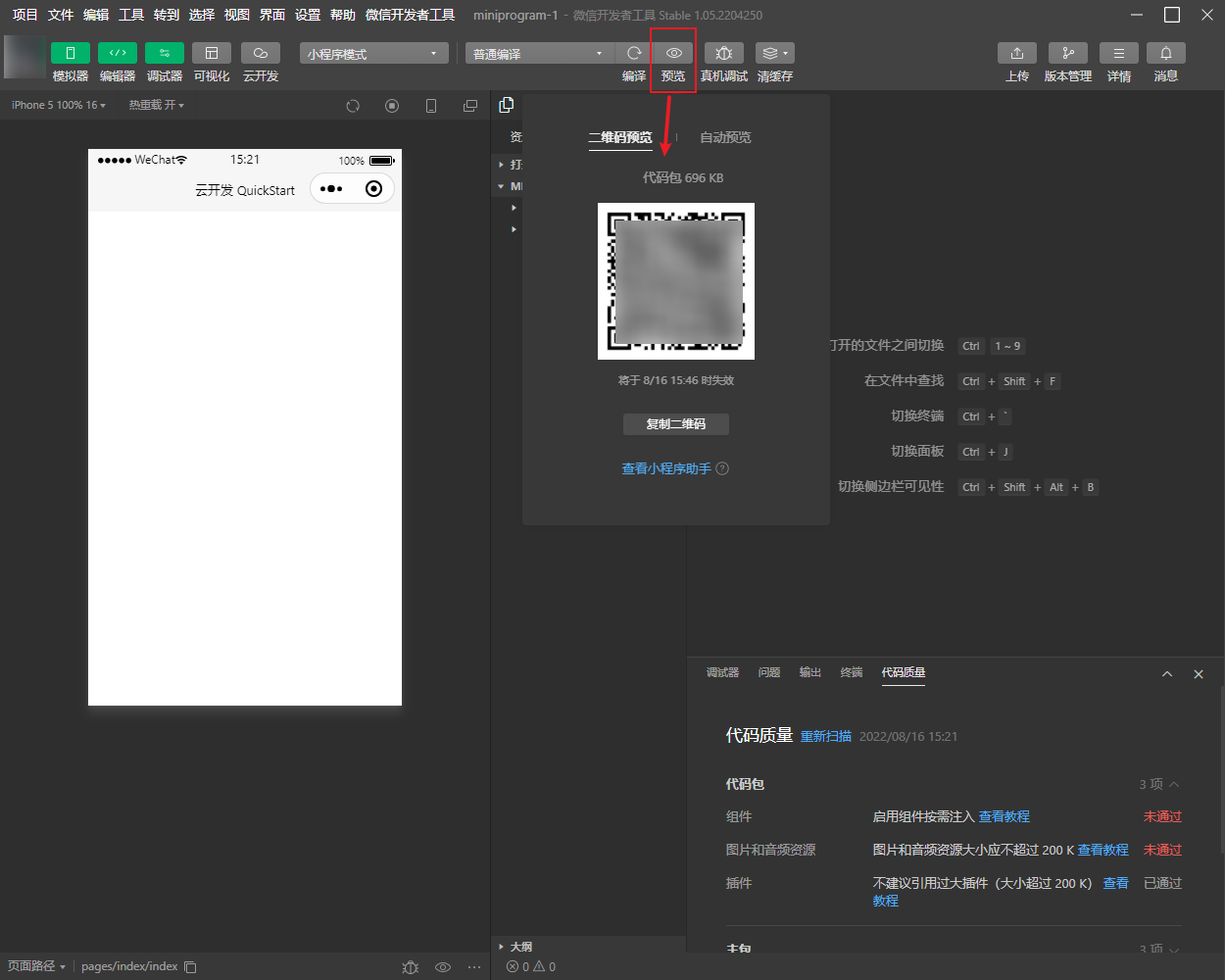Viewport: 1225px width, 980px height.
Task: Click the 编译 compile refresh icon
Action: click(634, 54)
